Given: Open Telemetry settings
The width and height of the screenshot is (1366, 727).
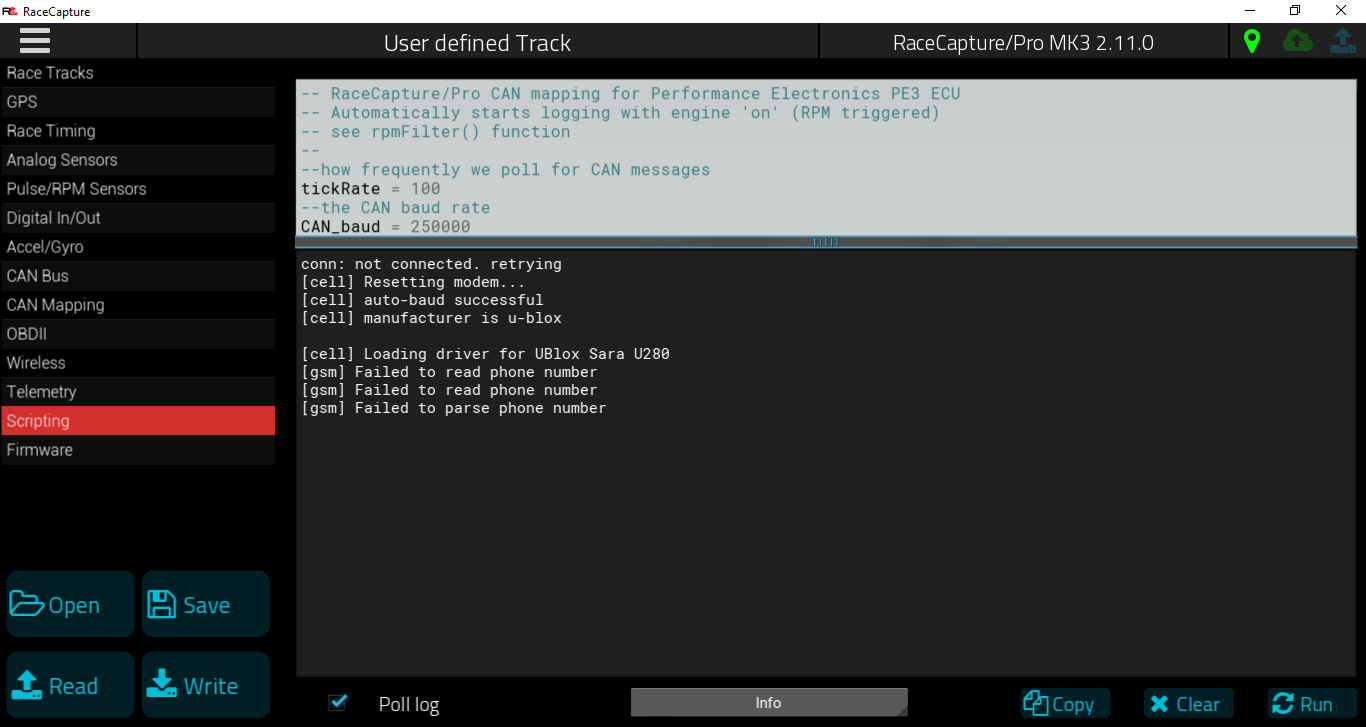Looking at the screenshot, I should click(x=138, y=392).
